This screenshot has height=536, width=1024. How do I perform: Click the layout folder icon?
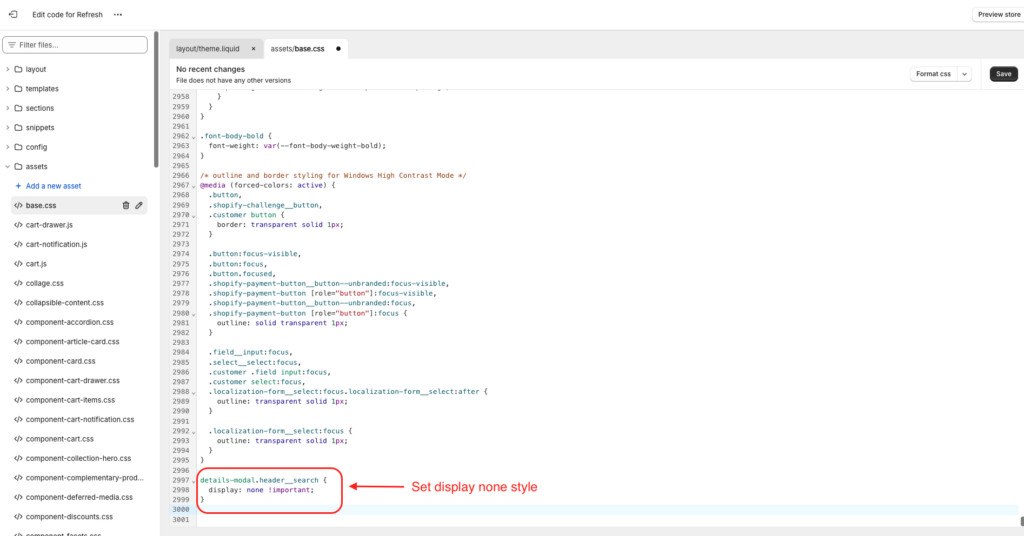point(18,69)
